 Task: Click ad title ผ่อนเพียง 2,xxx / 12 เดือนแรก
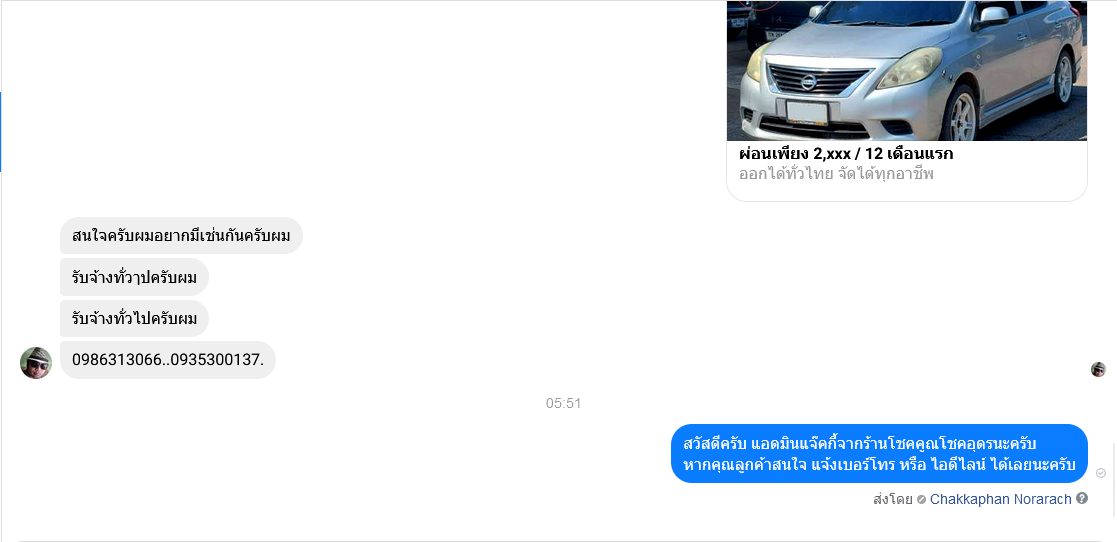(846, 154)
